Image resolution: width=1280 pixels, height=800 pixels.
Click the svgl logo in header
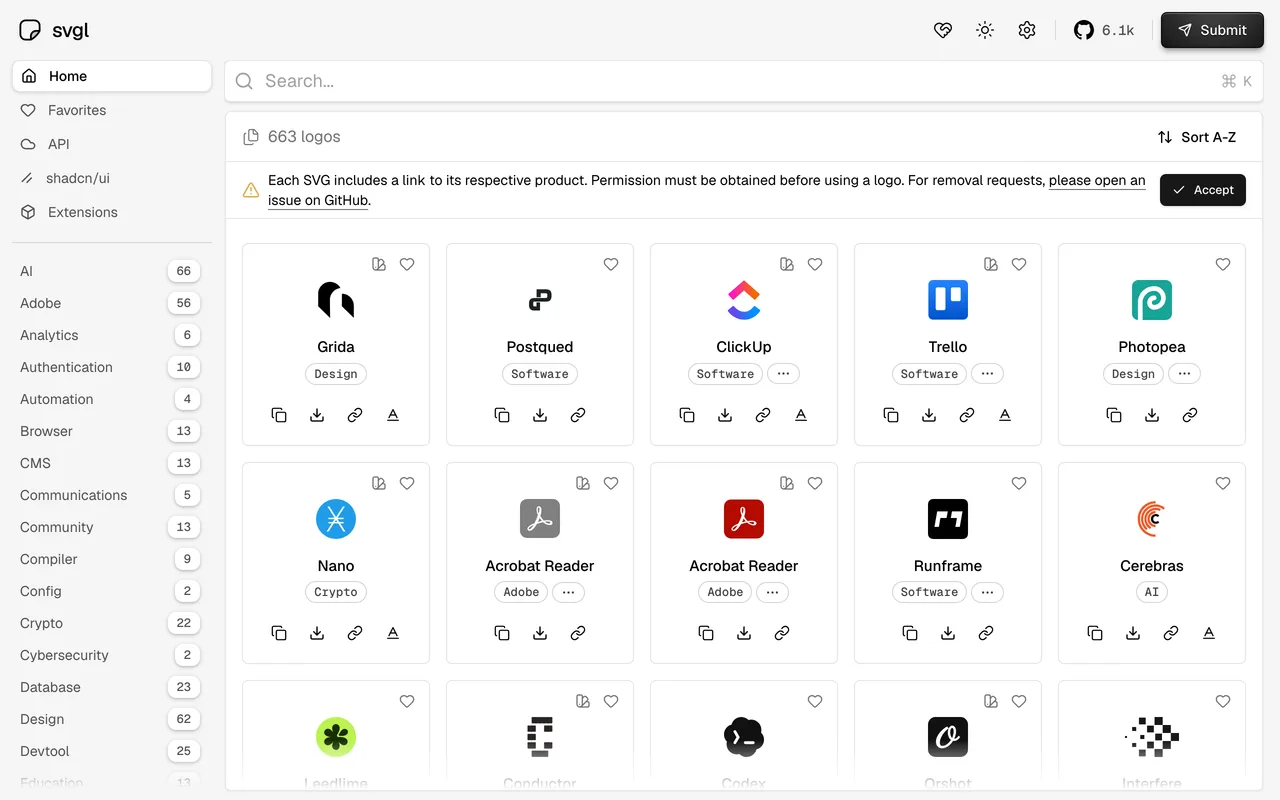click(54, 30)
